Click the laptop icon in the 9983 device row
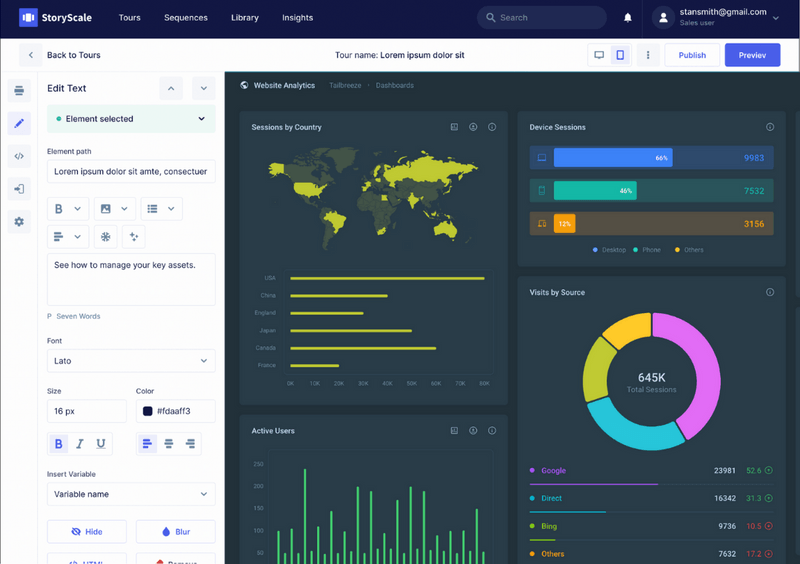The image size is (800, 564). (542, 158)
